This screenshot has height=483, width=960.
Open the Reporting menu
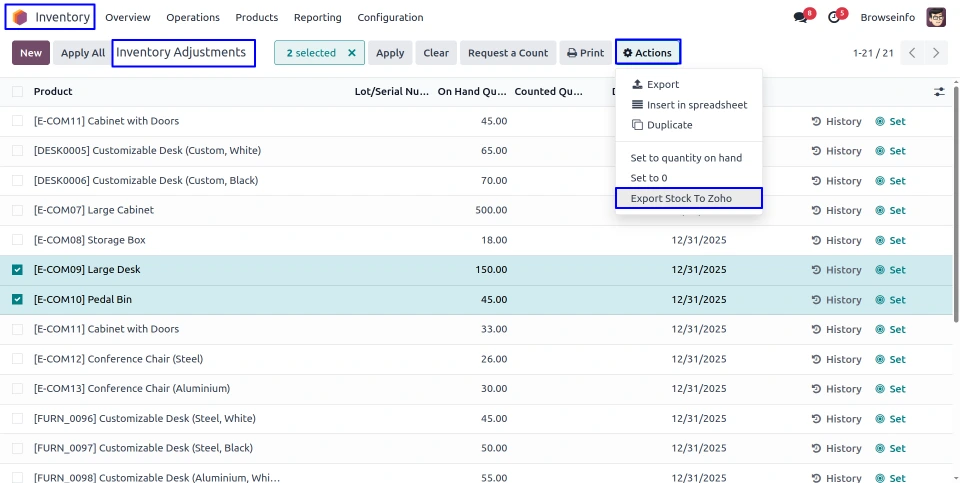click(317, 18)
